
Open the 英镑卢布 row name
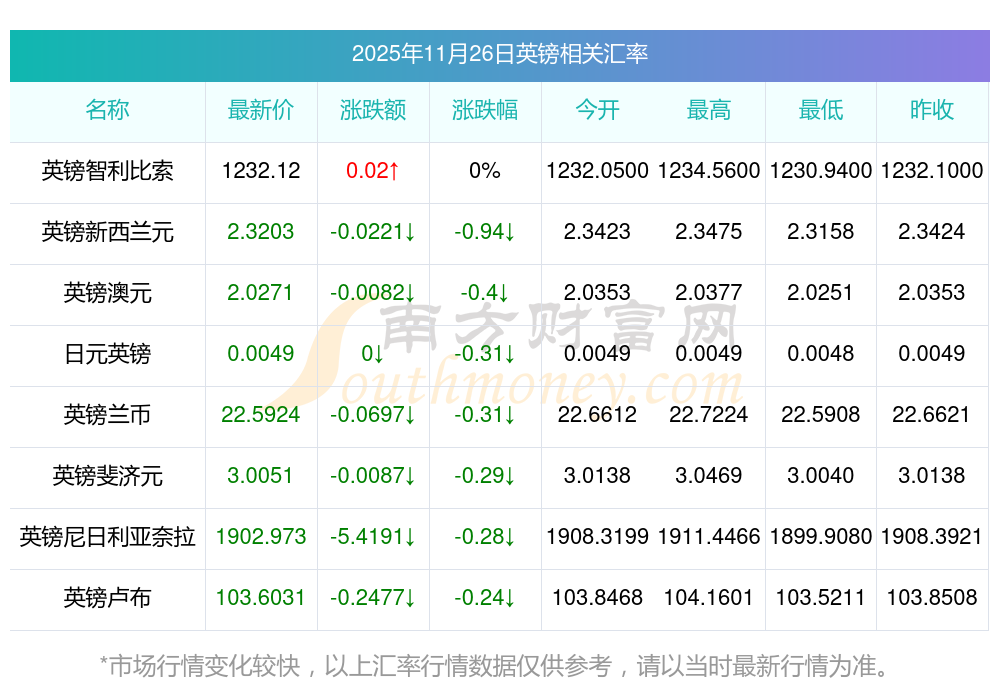coord(107,598)
